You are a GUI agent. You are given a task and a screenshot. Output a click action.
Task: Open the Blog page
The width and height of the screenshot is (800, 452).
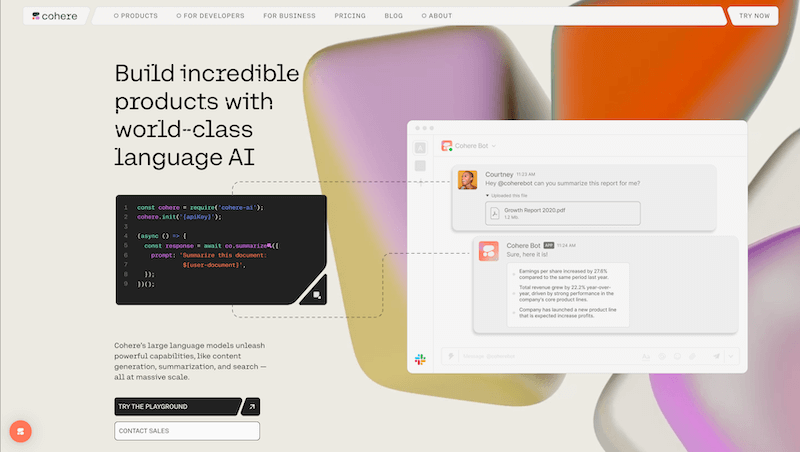pos(393,16)
